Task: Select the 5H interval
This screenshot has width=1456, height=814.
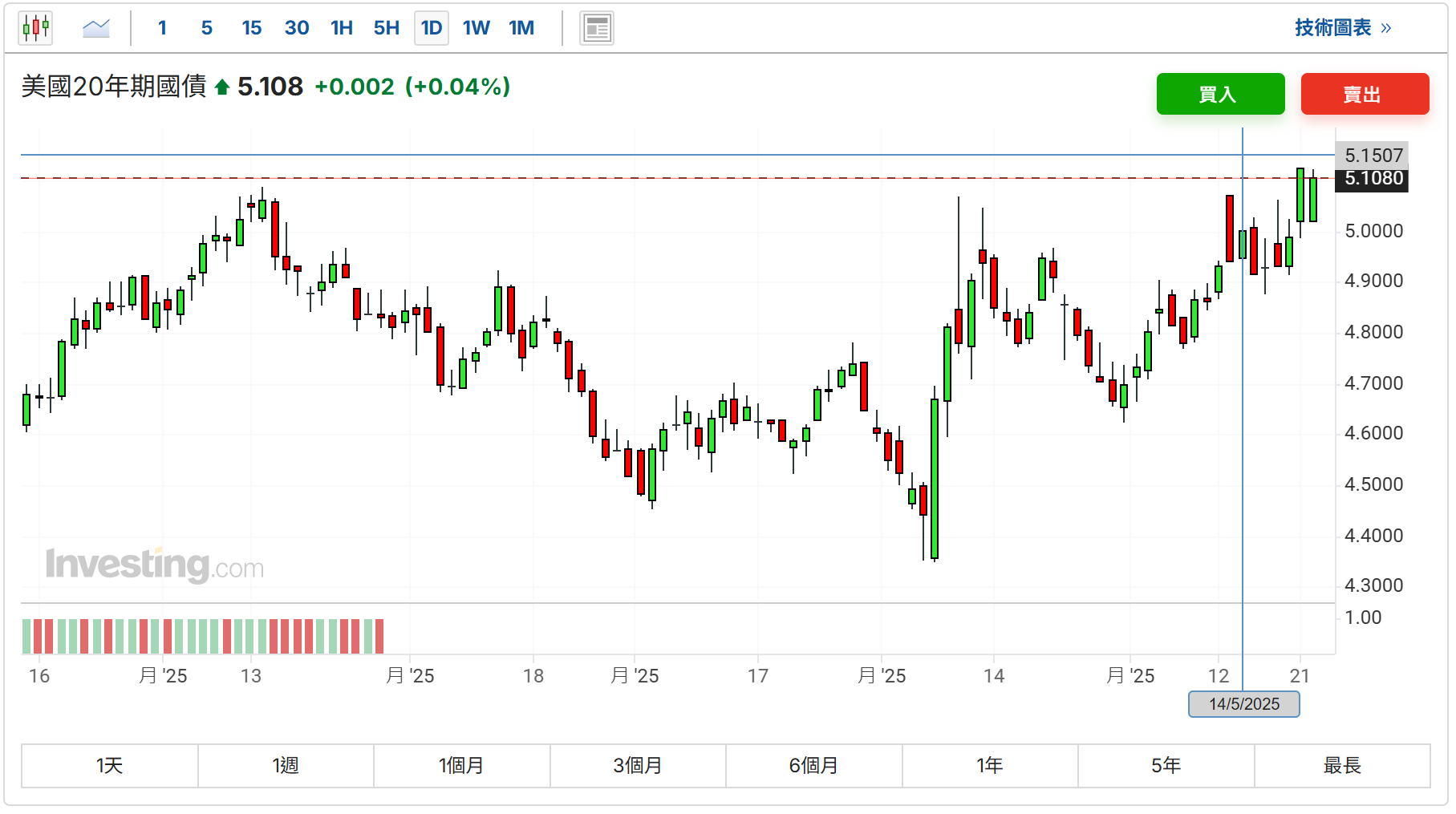Action: tap(387, 28)
